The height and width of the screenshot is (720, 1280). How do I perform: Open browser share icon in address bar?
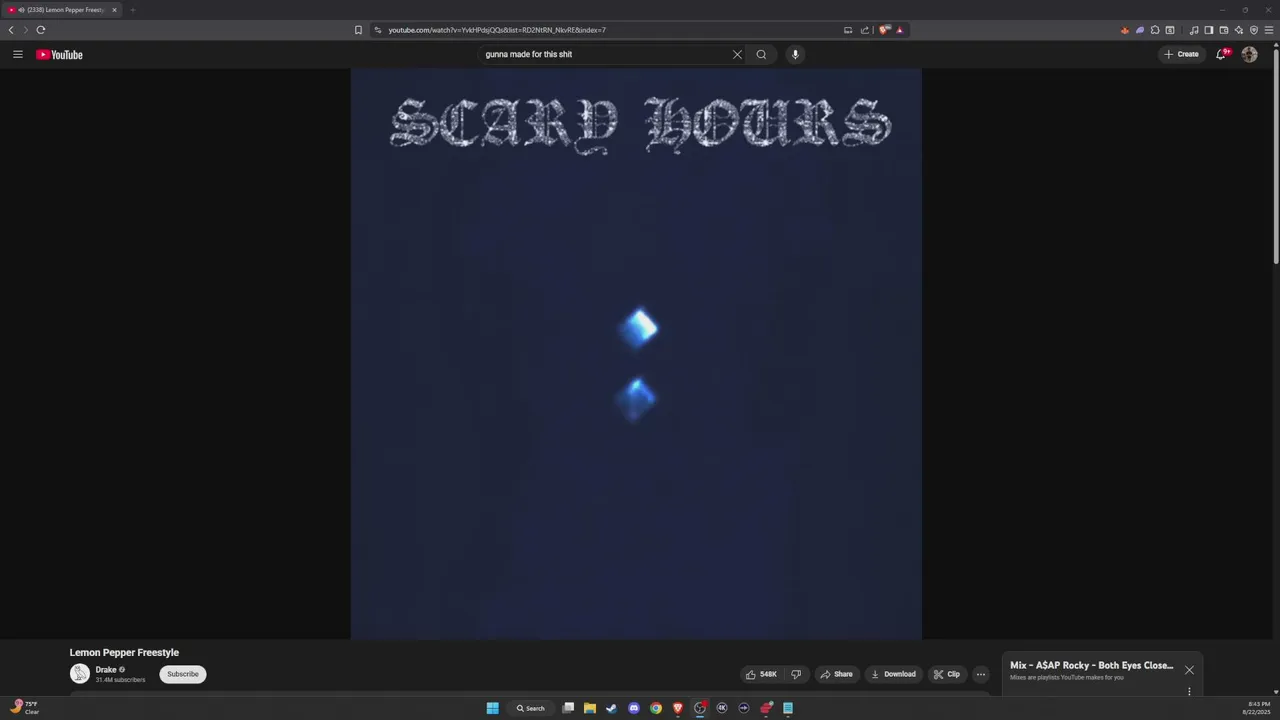point(865,30)
